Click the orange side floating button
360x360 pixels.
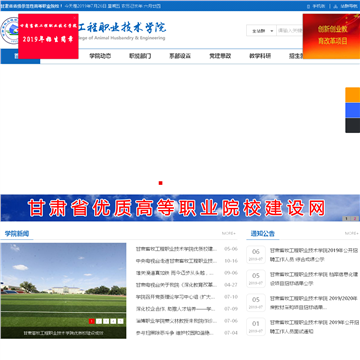[353, 95]
